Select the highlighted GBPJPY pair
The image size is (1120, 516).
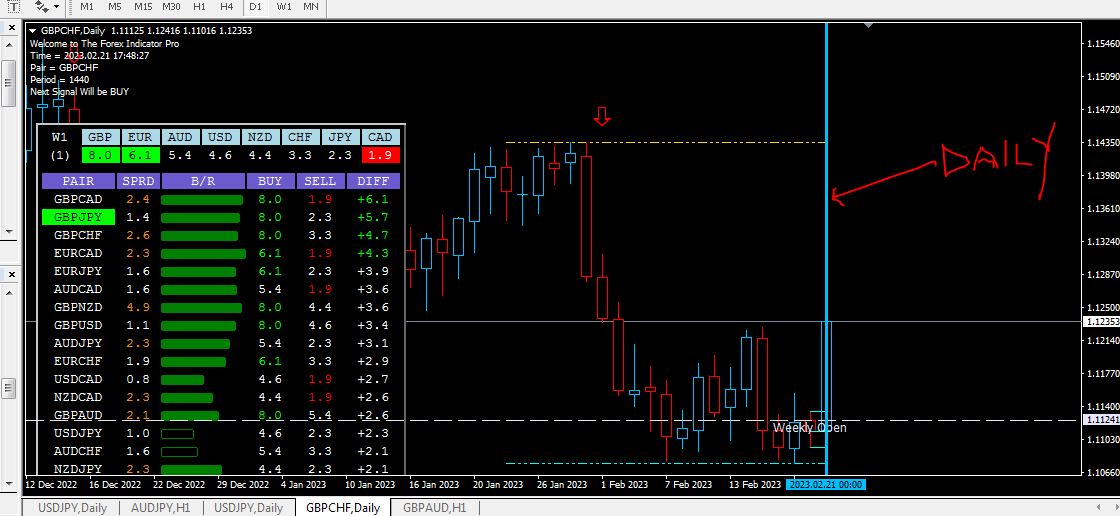tap(78, 217)
